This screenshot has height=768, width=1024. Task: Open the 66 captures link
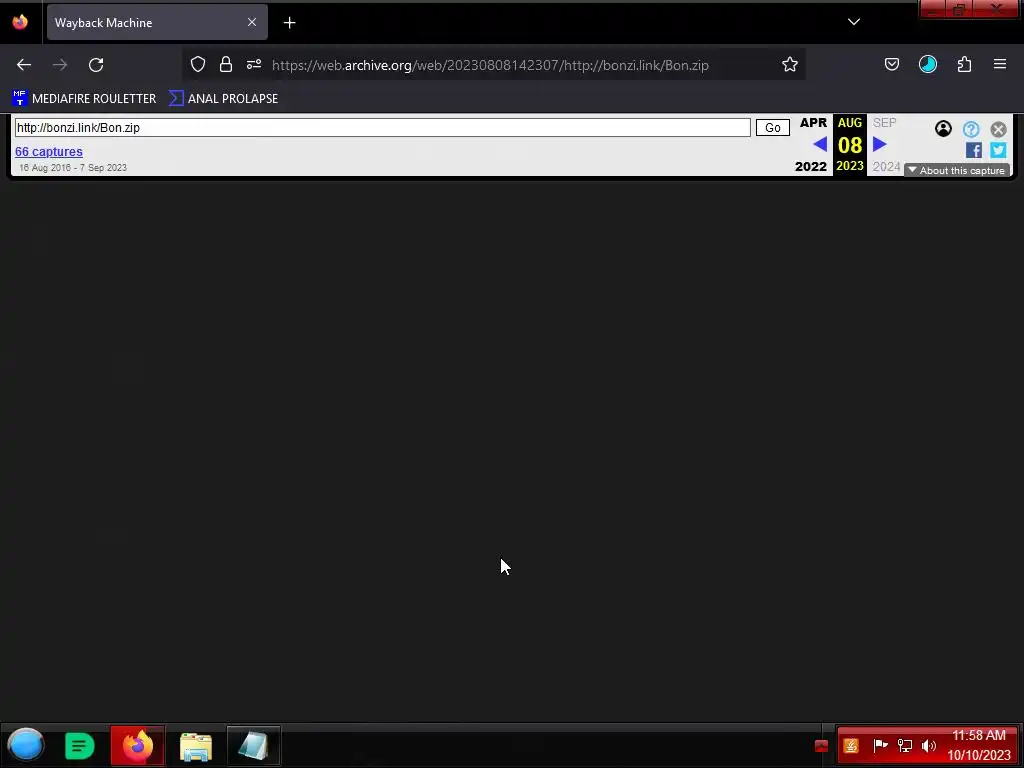49,152
